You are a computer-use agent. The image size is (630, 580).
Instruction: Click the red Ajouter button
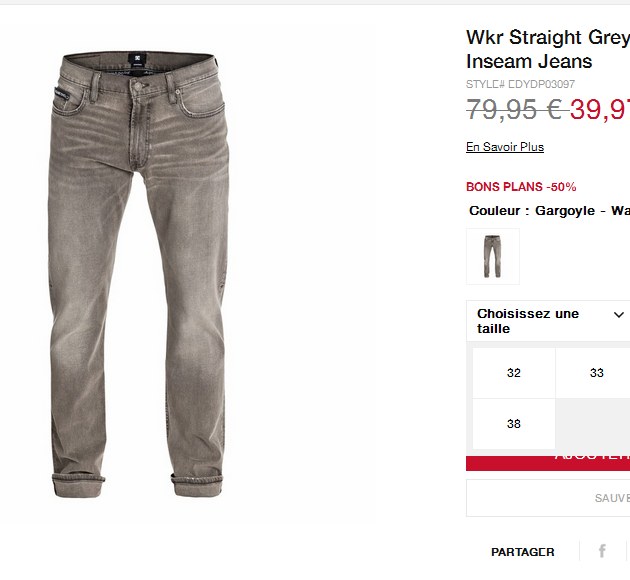[x=548, y=463]
